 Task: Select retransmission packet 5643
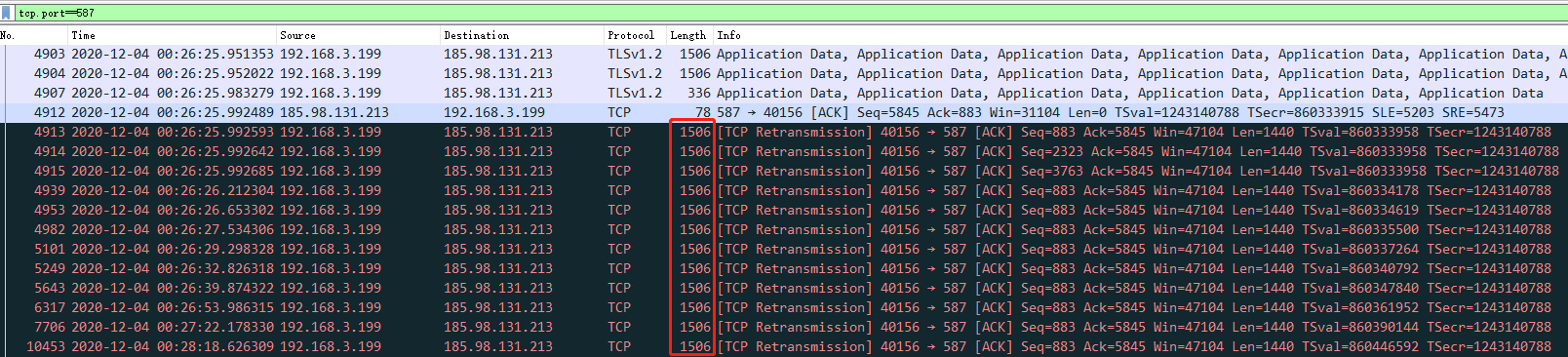784,289
